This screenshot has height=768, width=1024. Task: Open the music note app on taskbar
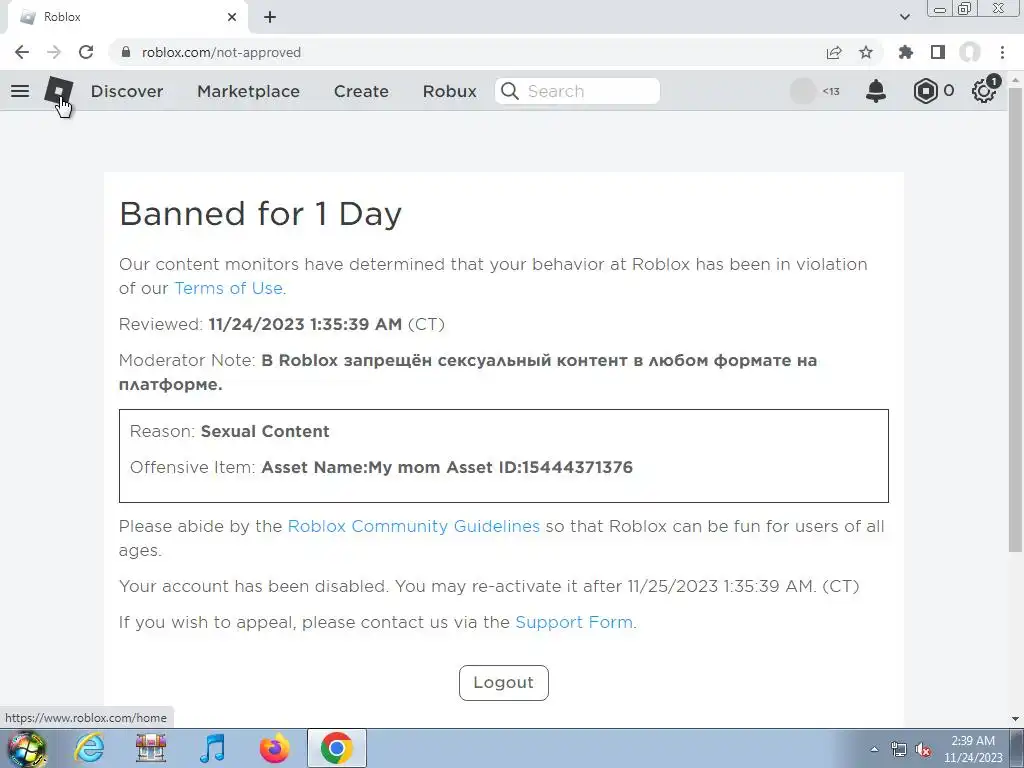[212, 748]
